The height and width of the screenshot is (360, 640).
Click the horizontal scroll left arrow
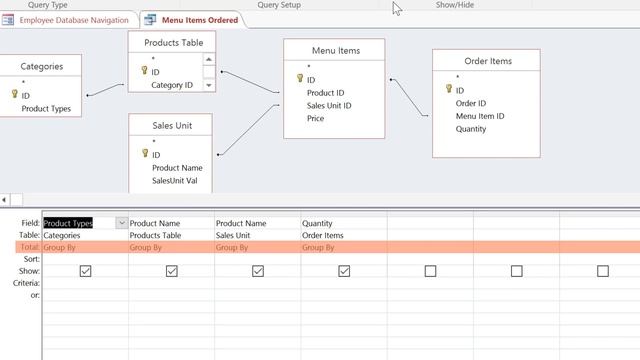[4, 200]
